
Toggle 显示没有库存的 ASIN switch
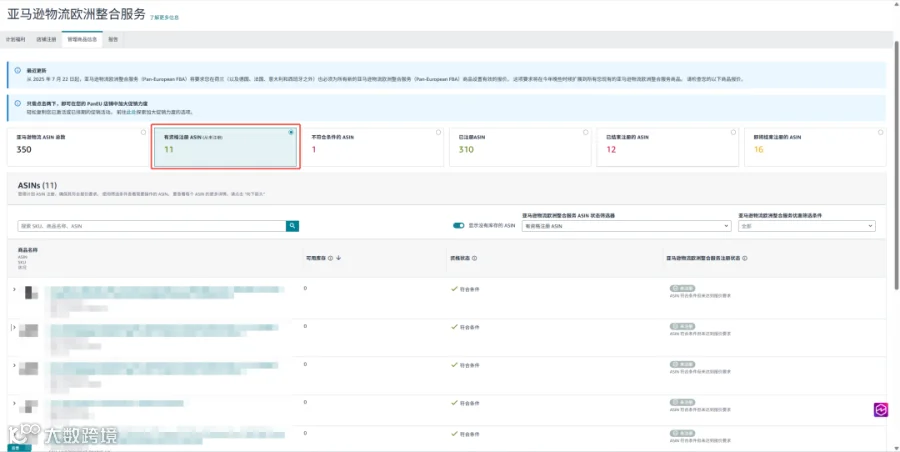pyautogui.click(x=459, y=226)
